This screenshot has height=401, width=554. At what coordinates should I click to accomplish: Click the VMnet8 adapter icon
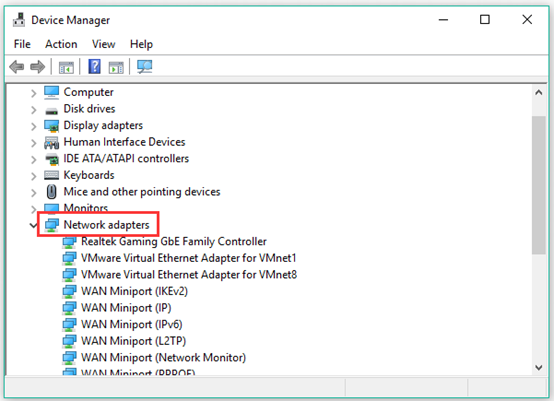[x=69, y=275]
